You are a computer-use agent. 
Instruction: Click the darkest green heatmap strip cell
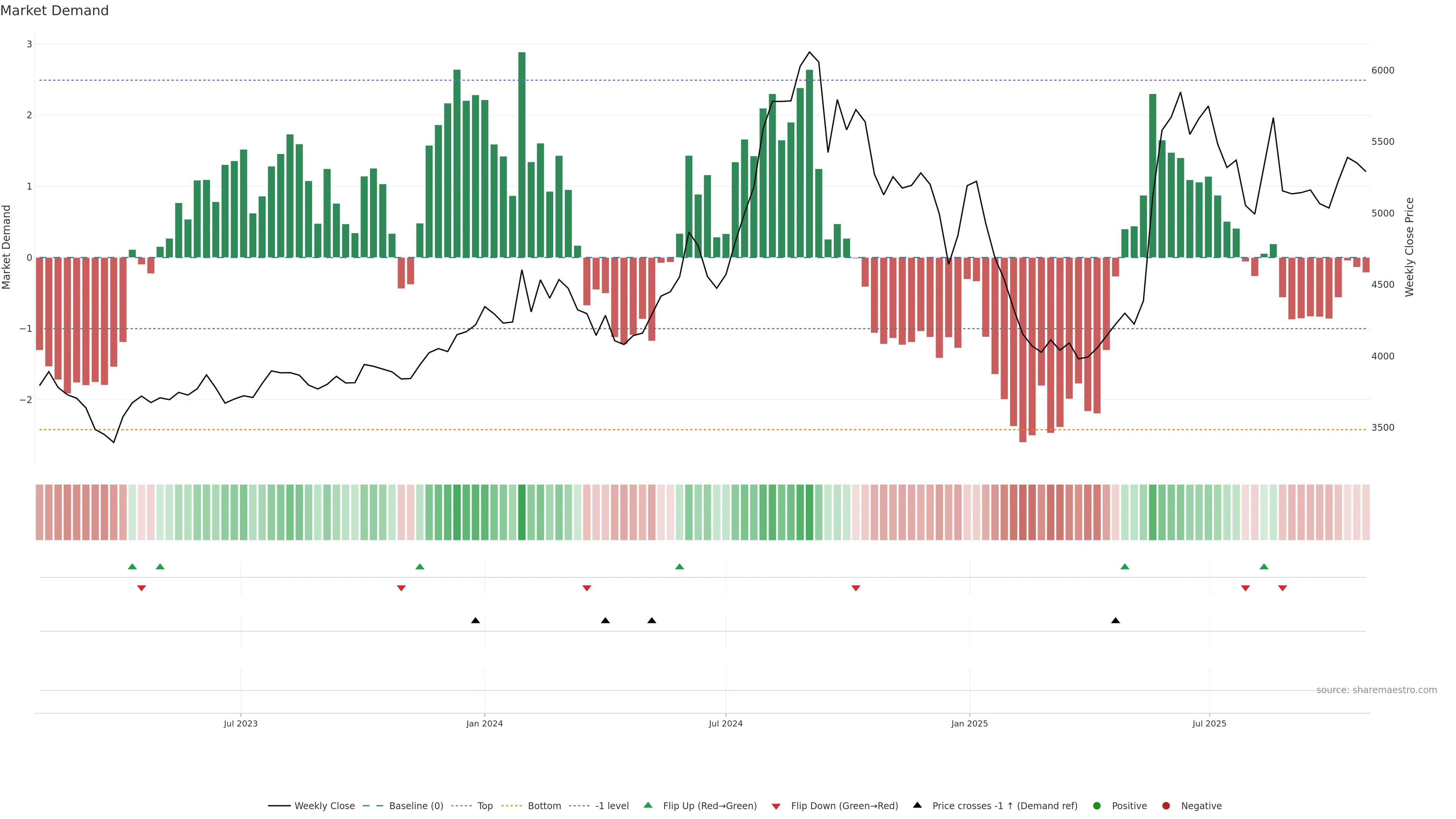point(522,512)
